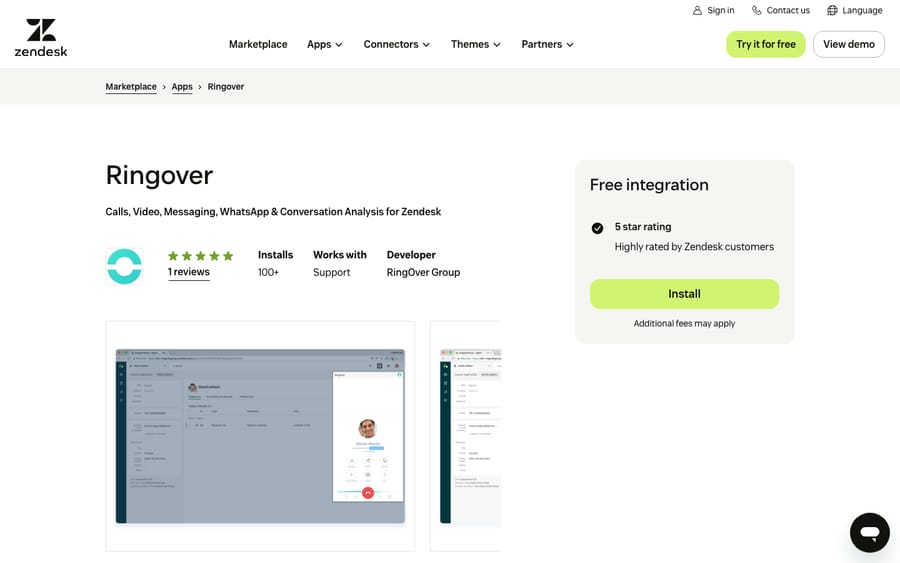Open the Language selector
This screenshot has width=900, height=563.
tap(855, 10)
